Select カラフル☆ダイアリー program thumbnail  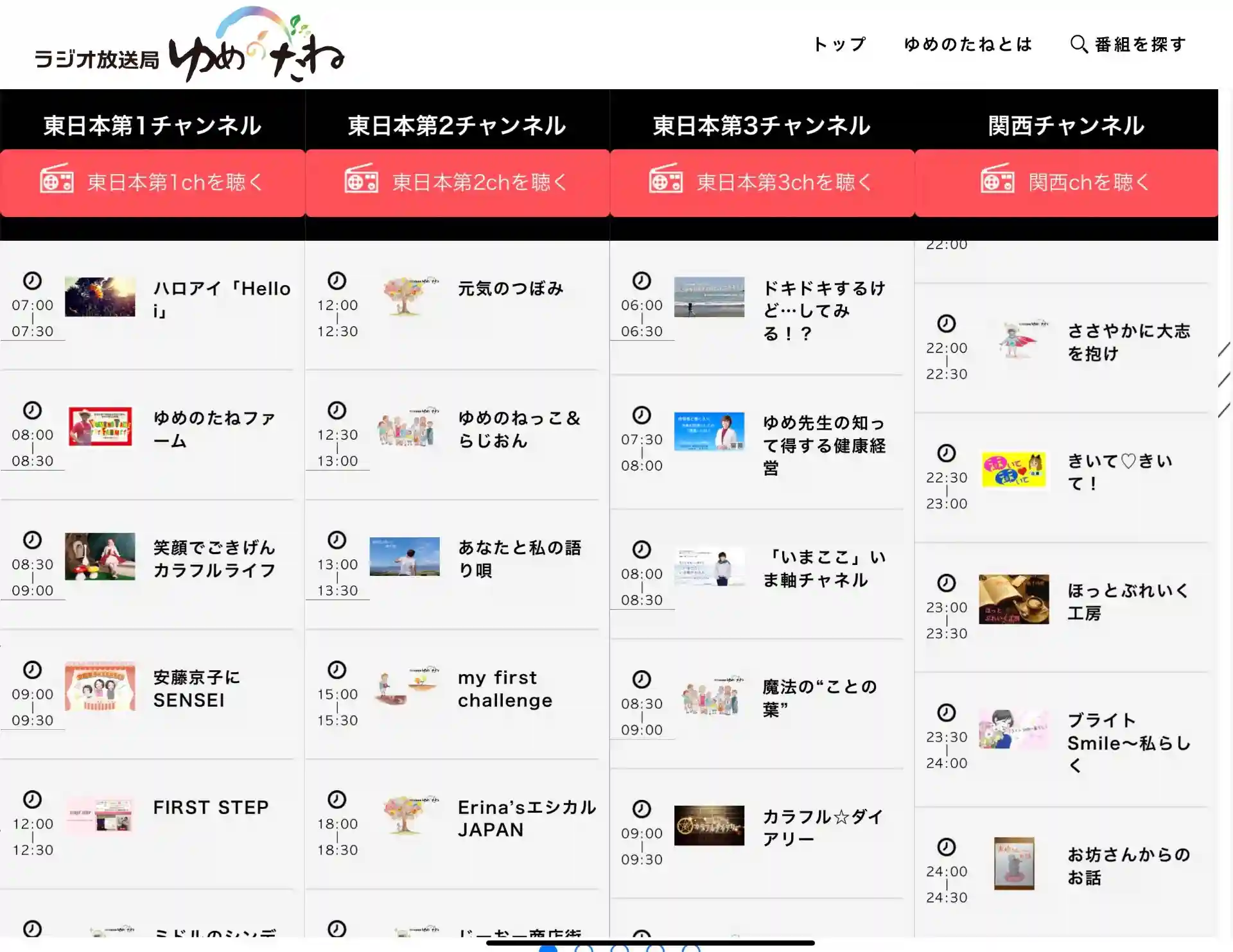(x=709, y=826)
